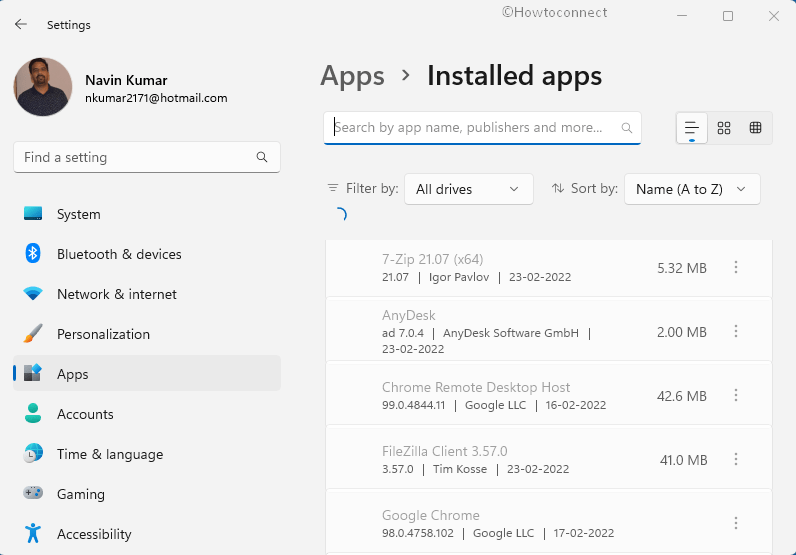Click the Gaming controller icon
This screenshot has width=796, height=555.
[x=33, y=493]
